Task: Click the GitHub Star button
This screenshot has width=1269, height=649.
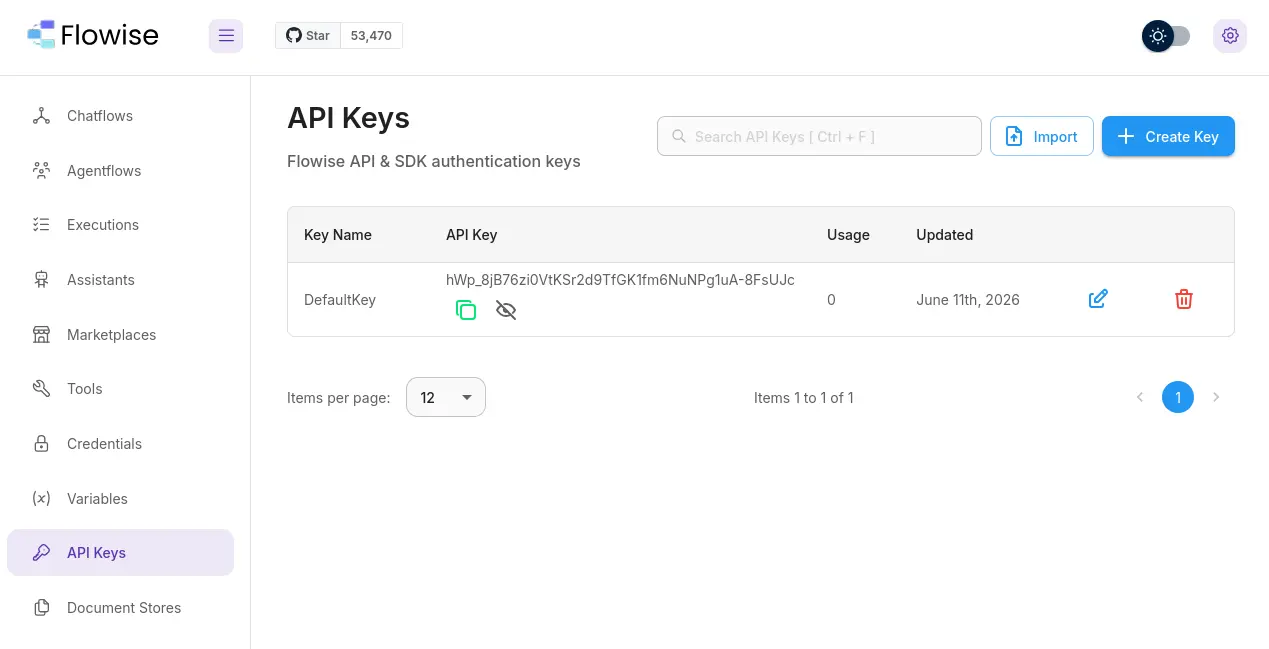Action: coord(308,36)
